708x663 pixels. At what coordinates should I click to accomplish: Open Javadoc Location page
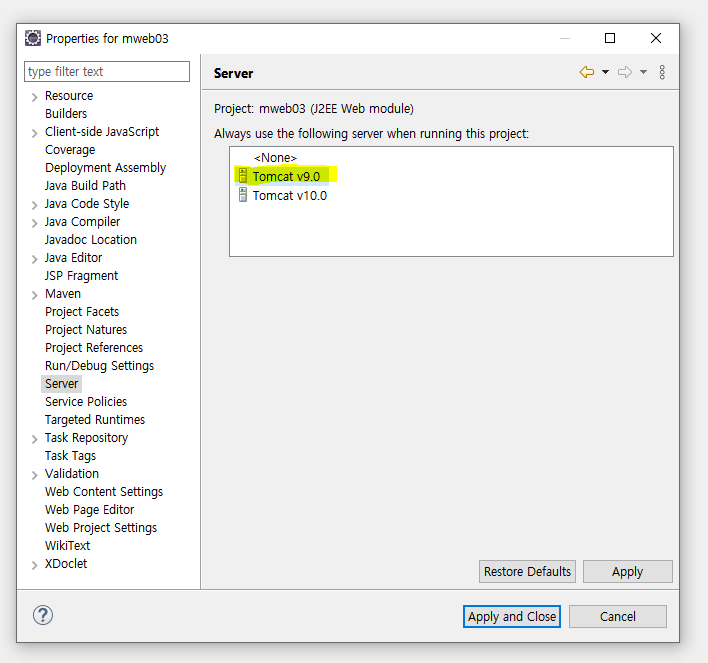(x=91, y=240)
